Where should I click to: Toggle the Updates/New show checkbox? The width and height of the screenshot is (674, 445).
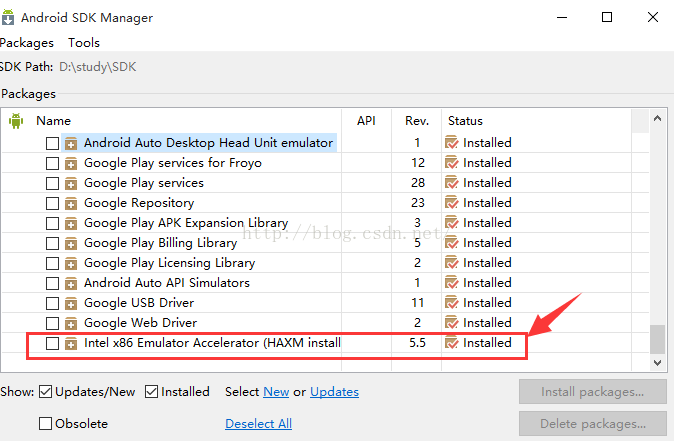tap(46, 392)
